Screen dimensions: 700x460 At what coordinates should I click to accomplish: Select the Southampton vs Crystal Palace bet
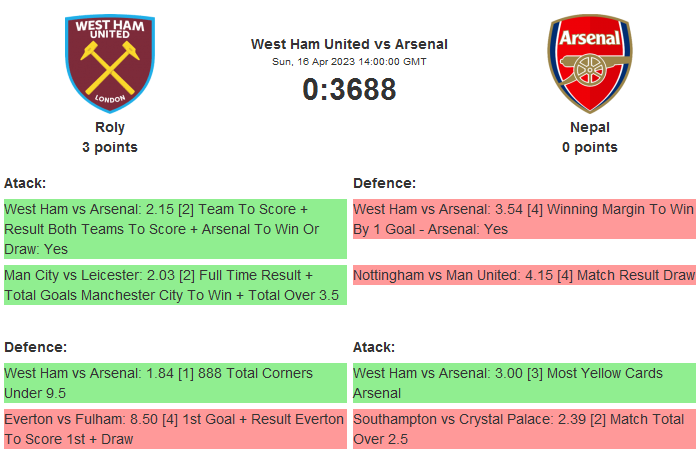pyautogui.click(x=523, y=429)
